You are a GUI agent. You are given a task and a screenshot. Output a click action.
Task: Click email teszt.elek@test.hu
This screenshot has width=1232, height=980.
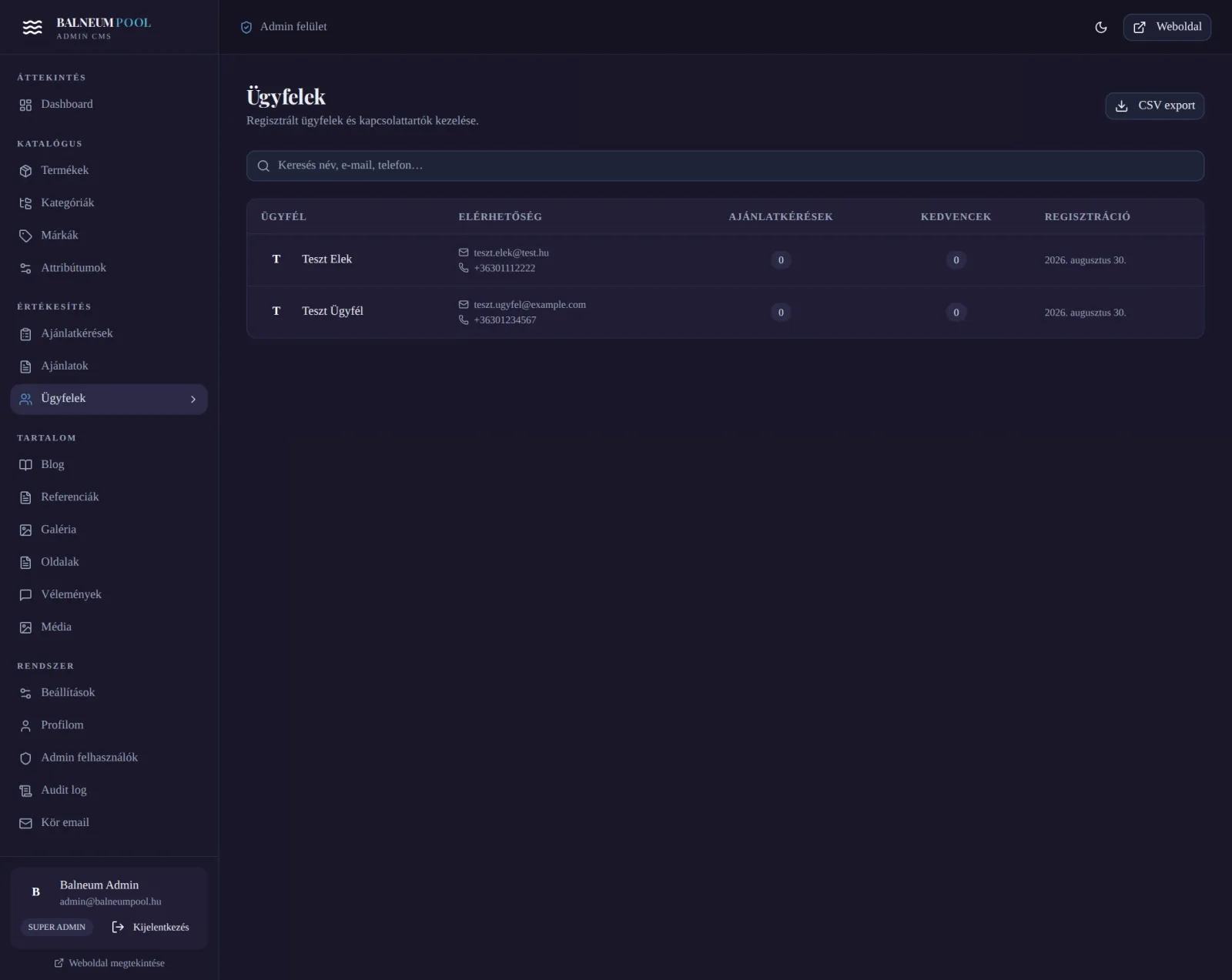click(511, 253)
